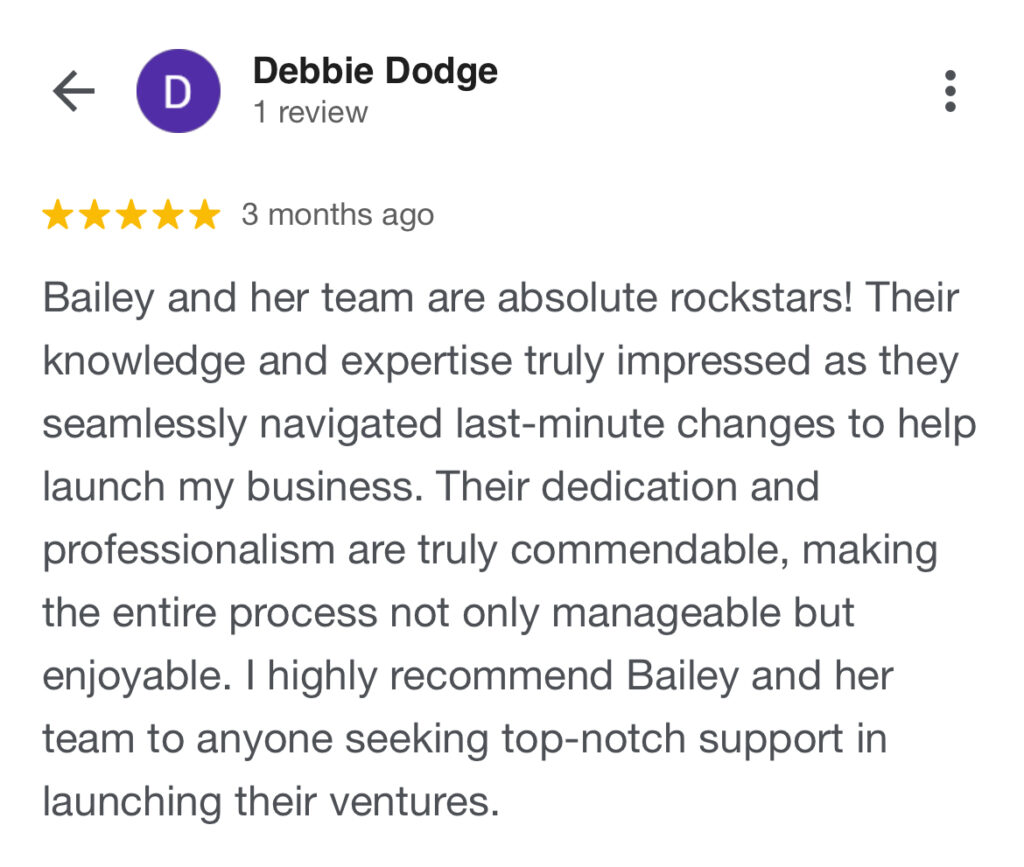Click the purple D profile avatar

click(178, 92)
